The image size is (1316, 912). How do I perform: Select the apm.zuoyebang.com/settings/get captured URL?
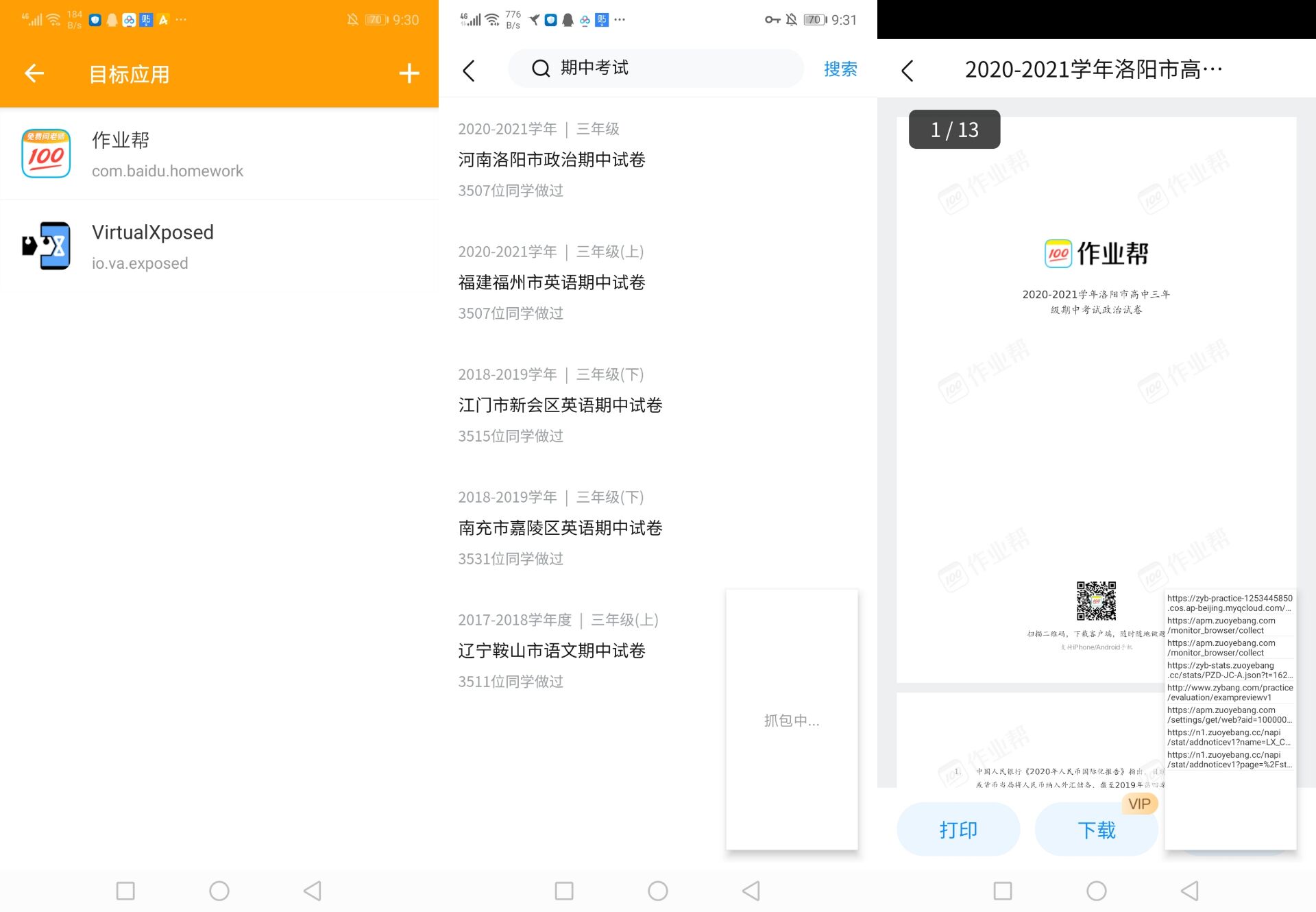[x=1230, y=715]
